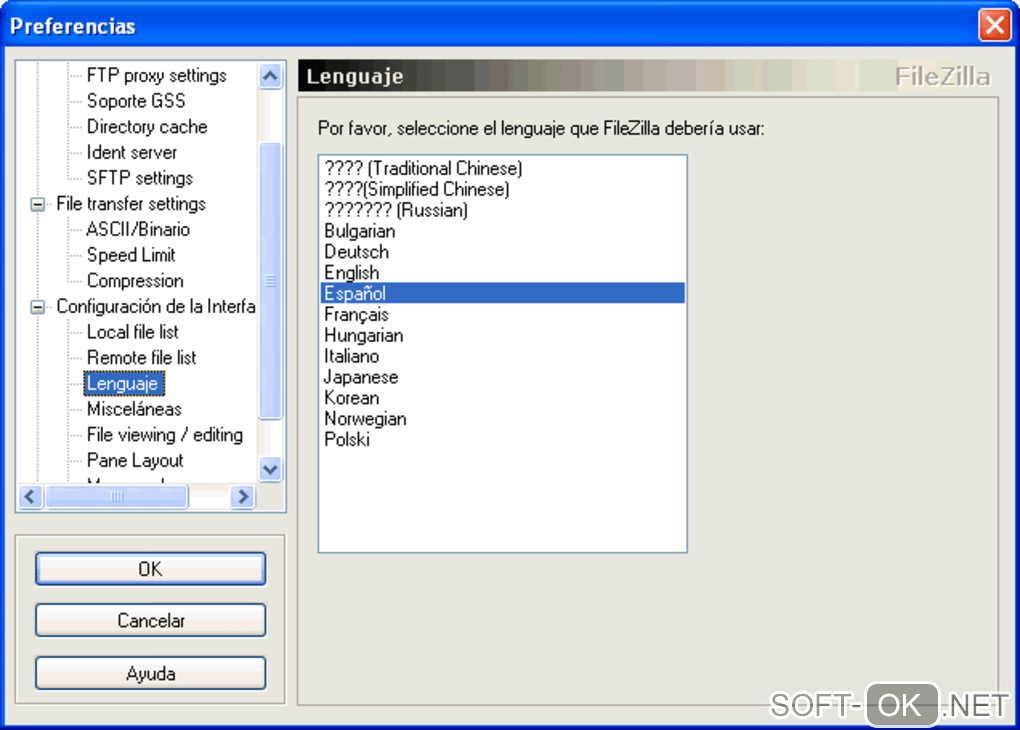Select Deutsch in language list
The image size is (1020, 730).
click(x=502, y=252)
